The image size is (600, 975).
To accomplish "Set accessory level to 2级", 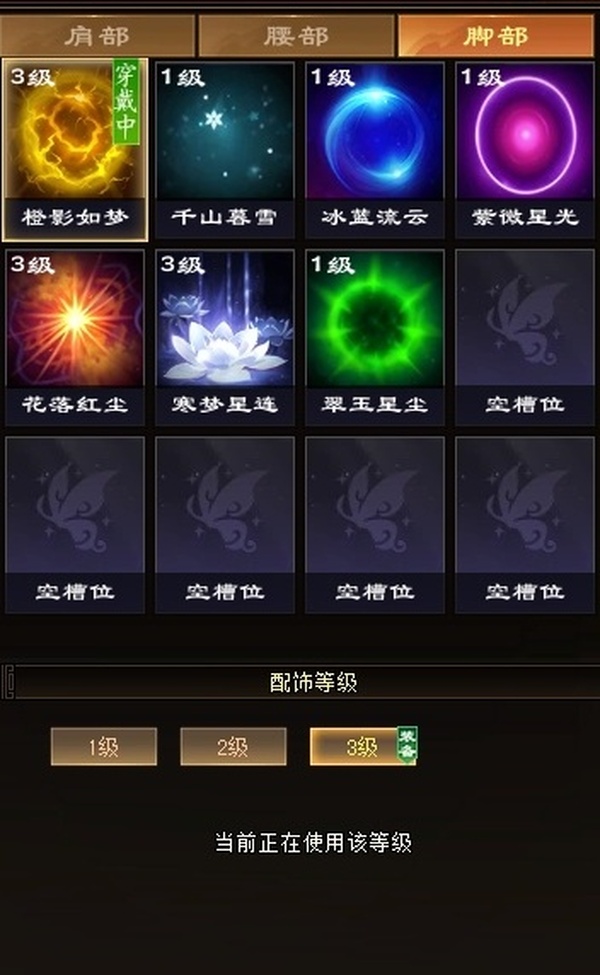I will point(233,746).
